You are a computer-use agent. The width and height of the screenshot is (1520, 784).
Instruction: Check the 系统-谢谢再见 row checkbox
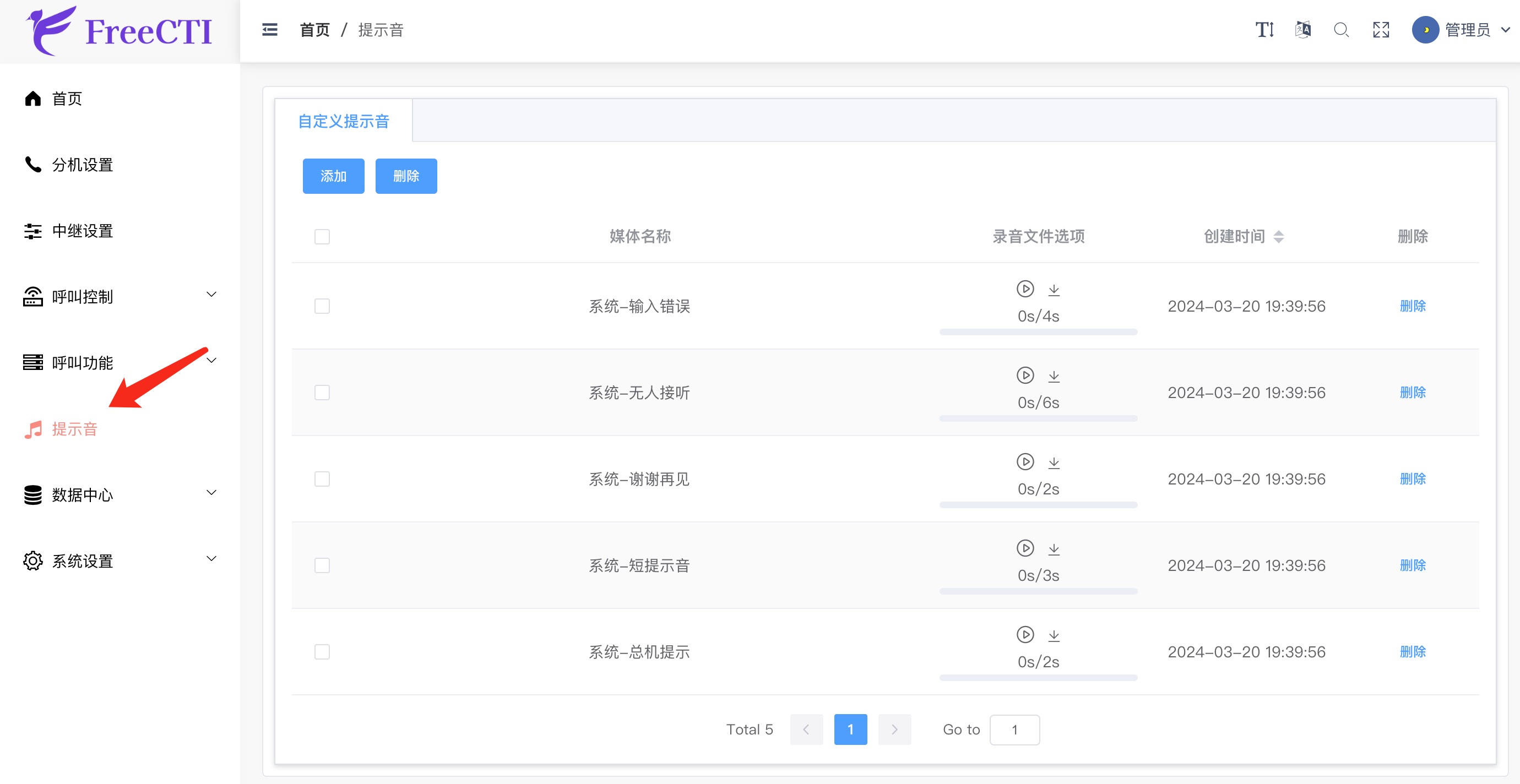click(322, 479)
